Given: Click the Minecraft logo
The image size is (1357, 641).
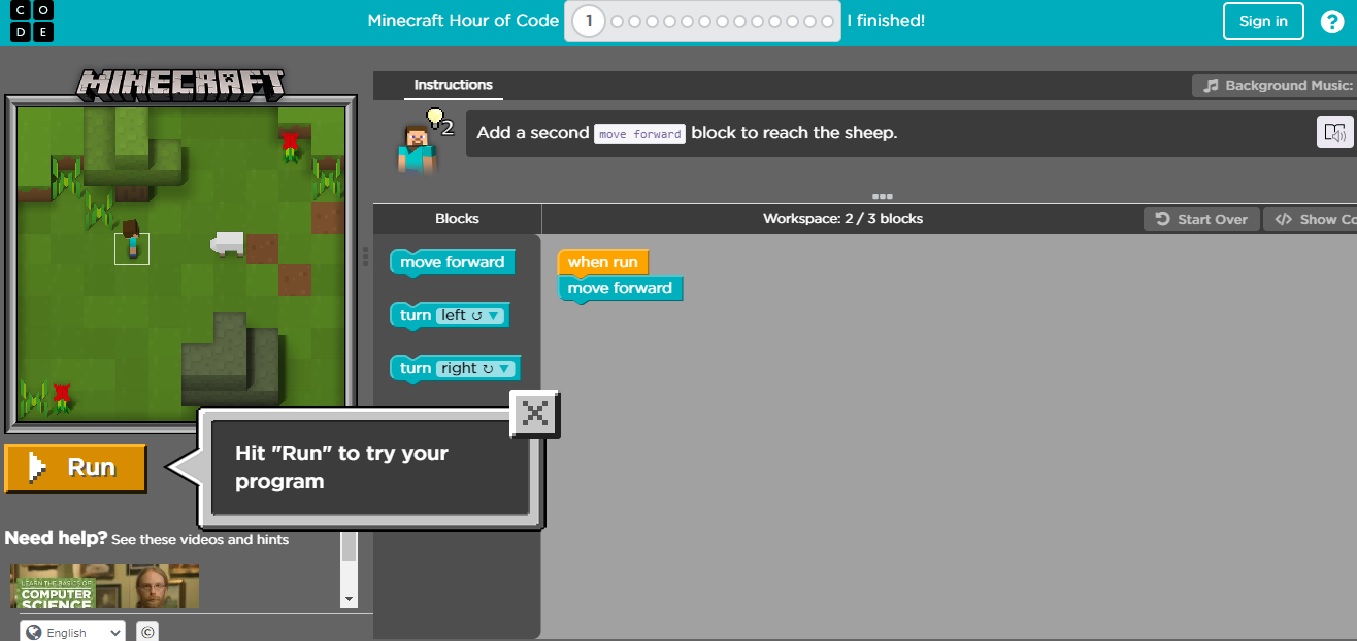Looking at the screenshot, I should [181, 84].
